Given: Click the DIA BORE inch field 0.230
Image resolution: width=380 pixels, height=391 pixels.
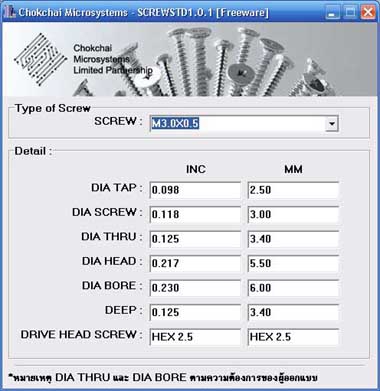Looking at the screenshot, I should [195, 288].
